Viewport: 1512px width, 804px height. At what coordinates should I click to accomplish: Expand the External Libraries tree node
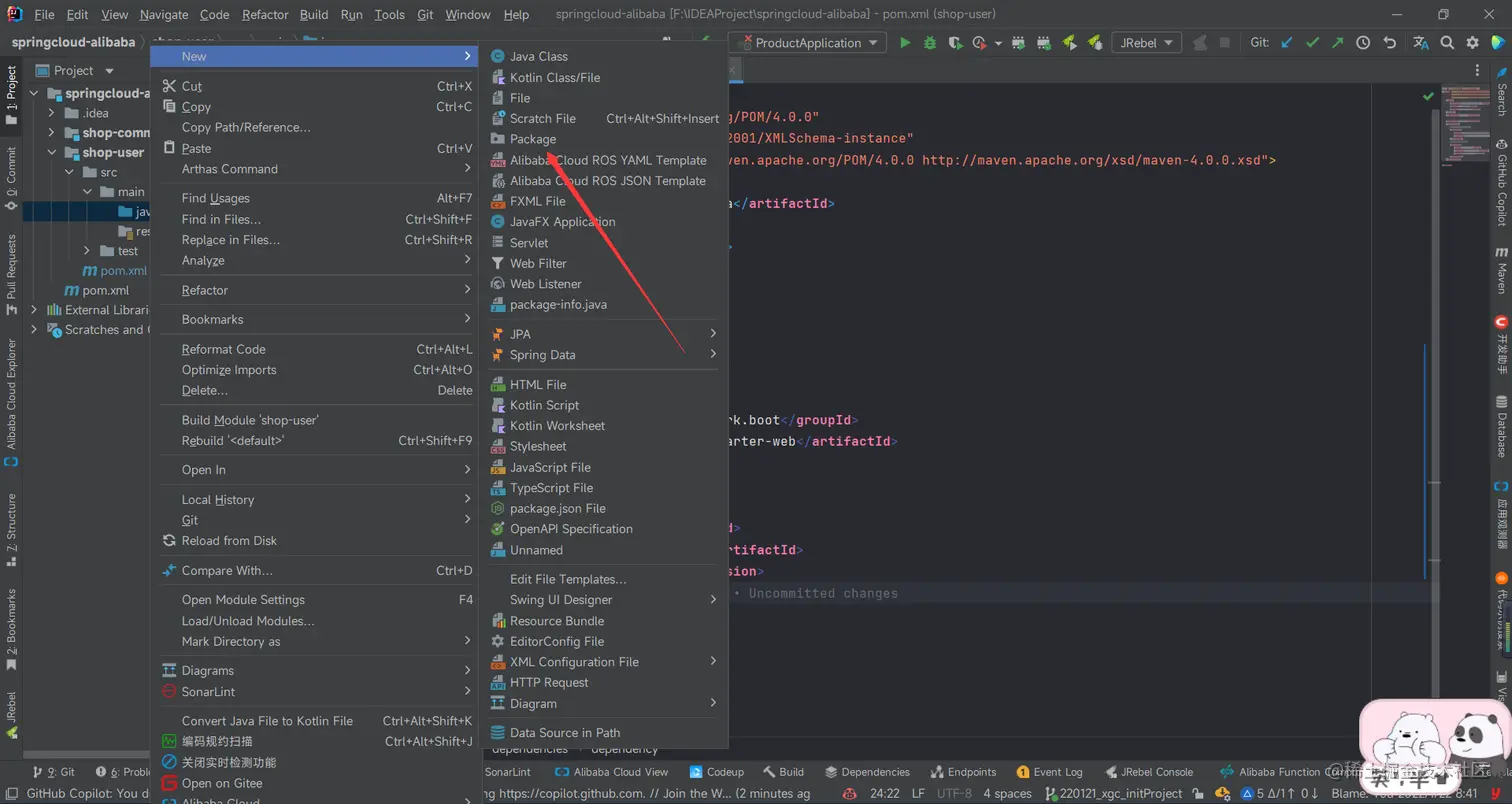point(33,310)
